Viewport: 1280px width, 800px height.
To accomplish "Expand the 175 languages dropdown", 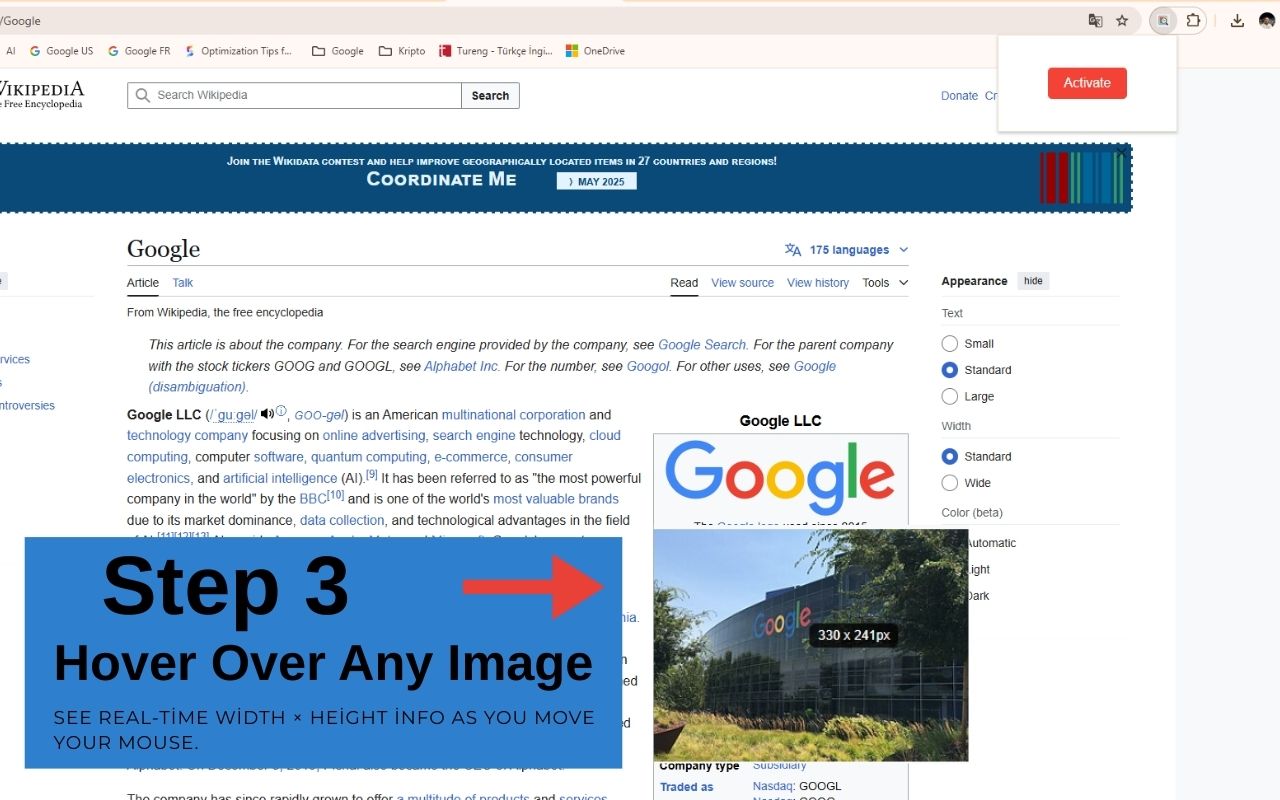I will pyautogui.click(x=847, y=250).
